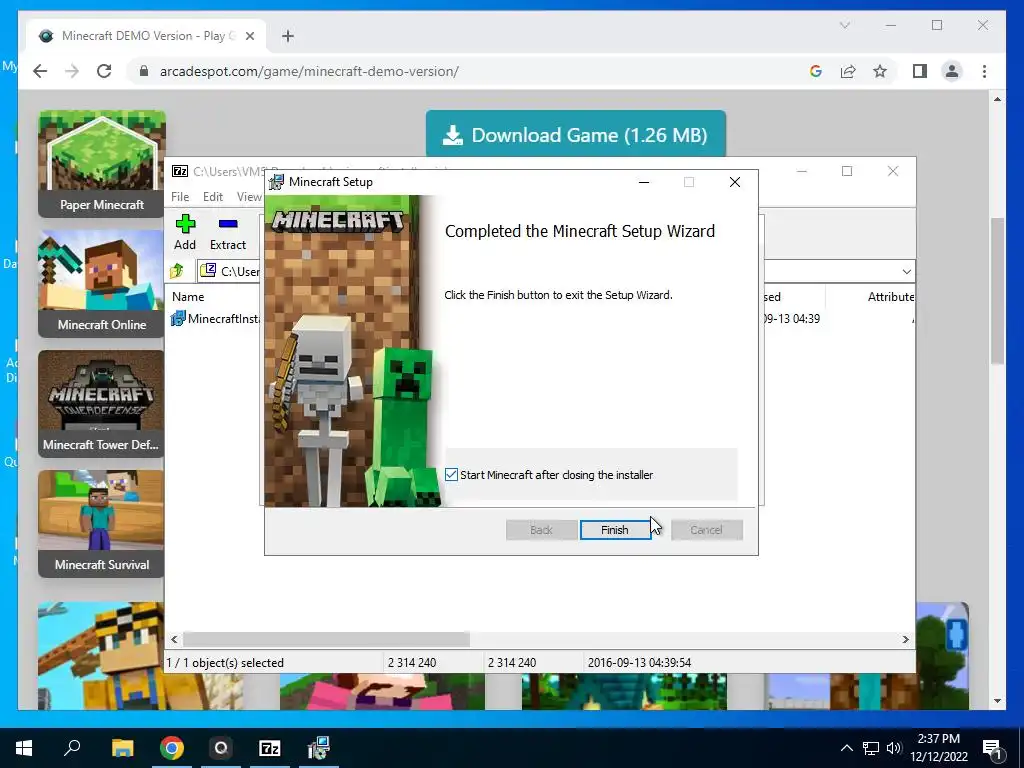Open the notification center icon
Viewport: 1024px width, 768px height.
(x=992, y=749)
